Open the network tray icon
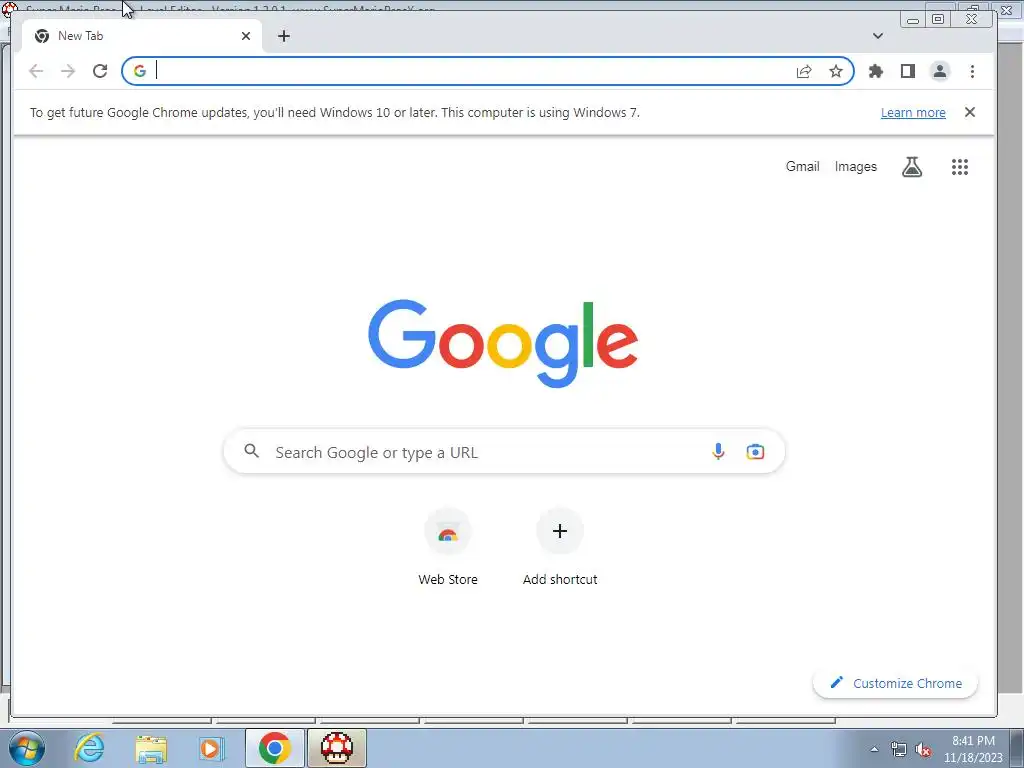Screen dimensions: 1024x768 899,750
